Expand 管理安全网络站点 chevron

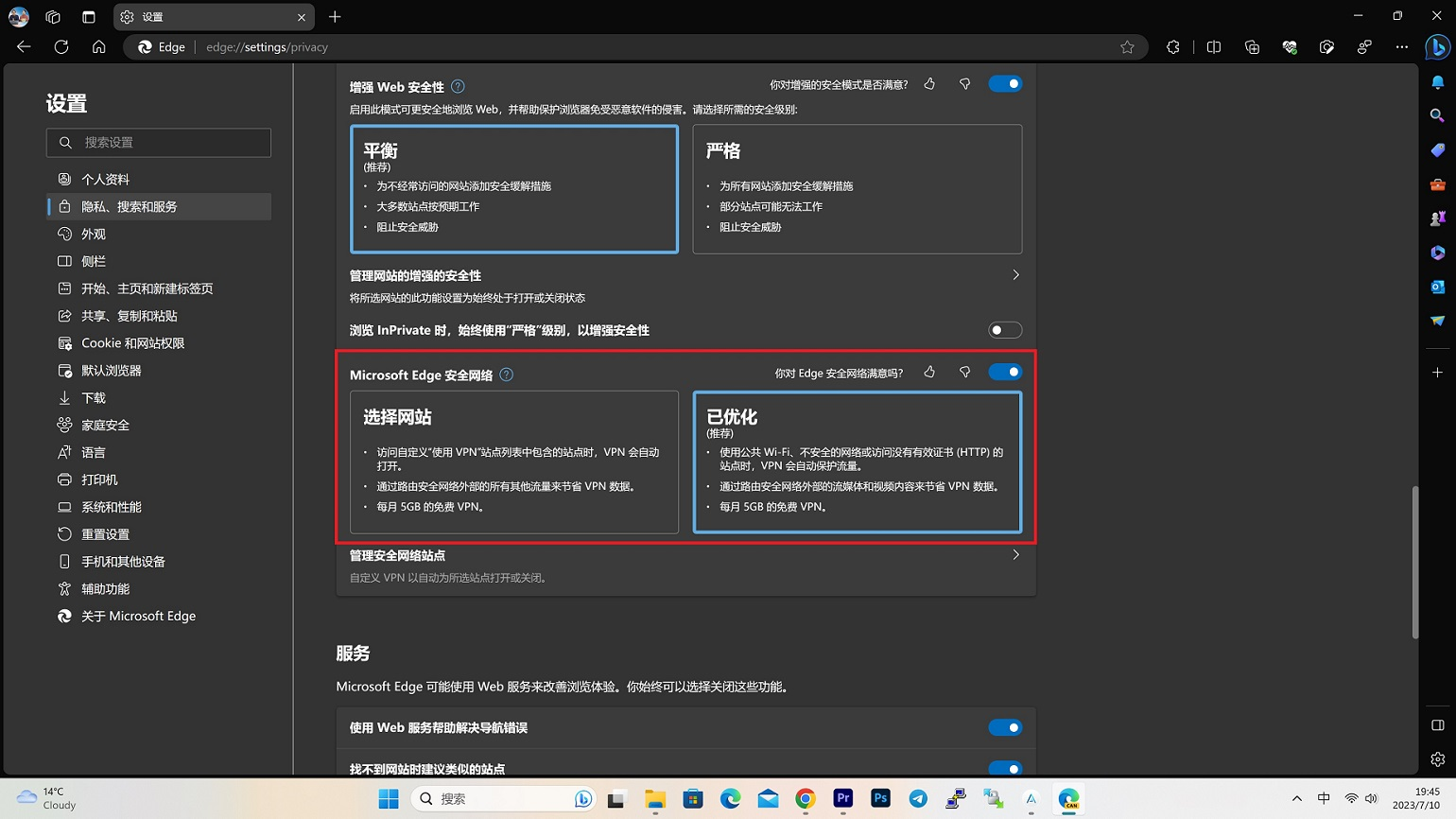(1015, 555)
